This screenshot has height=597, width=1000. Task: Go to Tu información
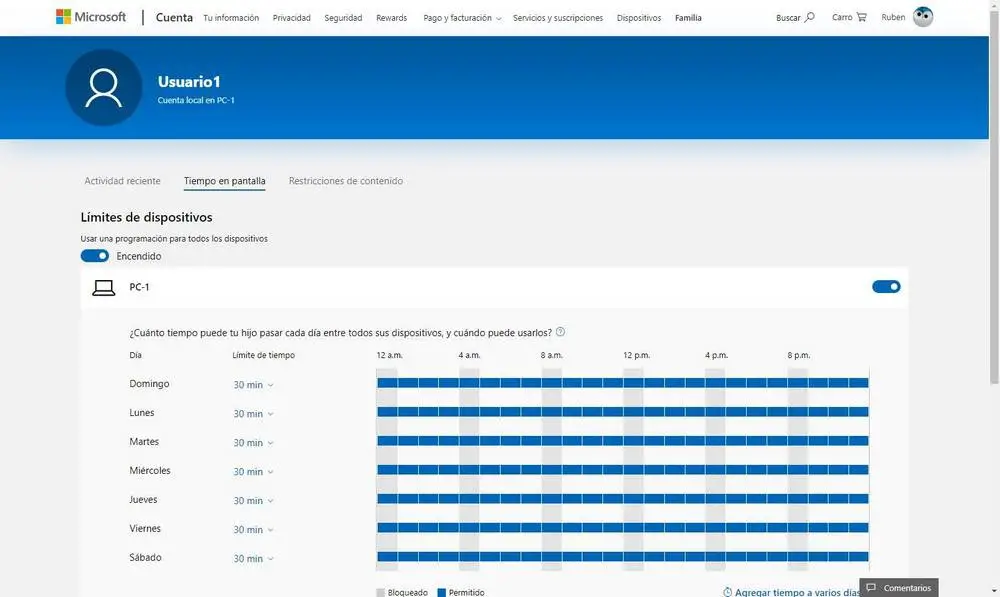[231, 18]
